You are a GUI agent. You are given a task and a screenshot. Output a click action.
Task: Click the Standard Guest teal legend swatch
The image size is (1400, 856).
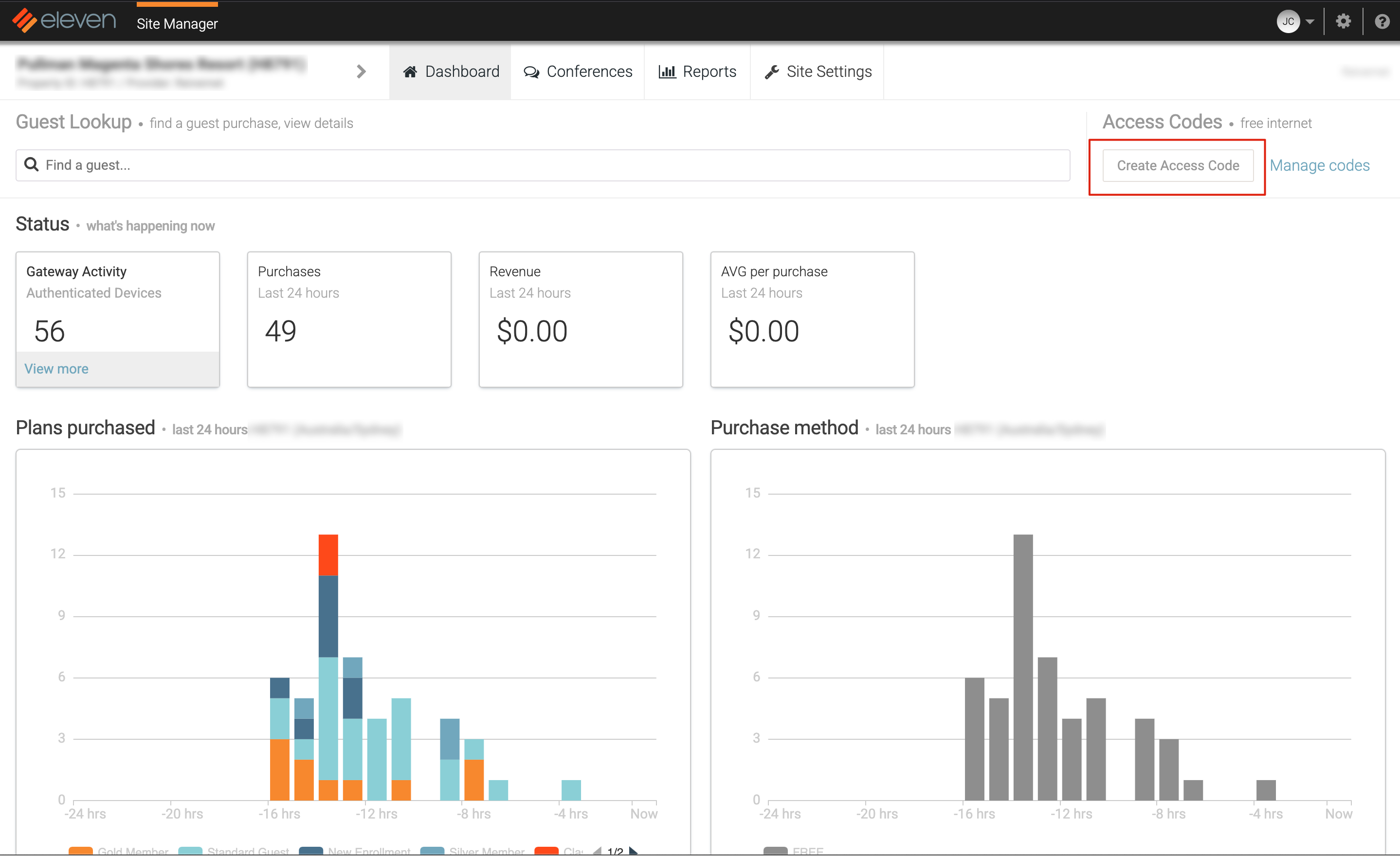190,850
